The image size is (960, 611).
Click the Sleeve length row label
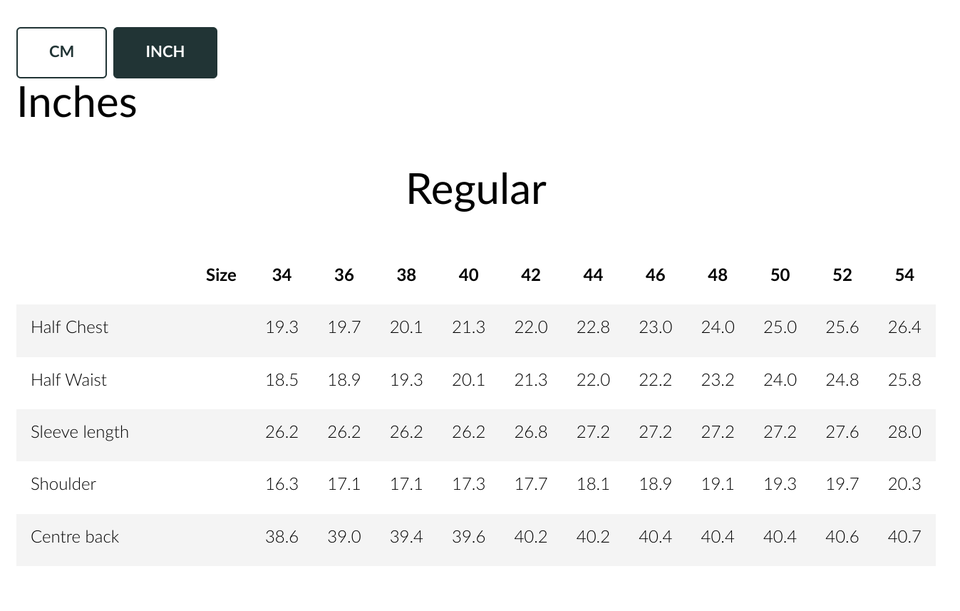[x=80, y=432]
